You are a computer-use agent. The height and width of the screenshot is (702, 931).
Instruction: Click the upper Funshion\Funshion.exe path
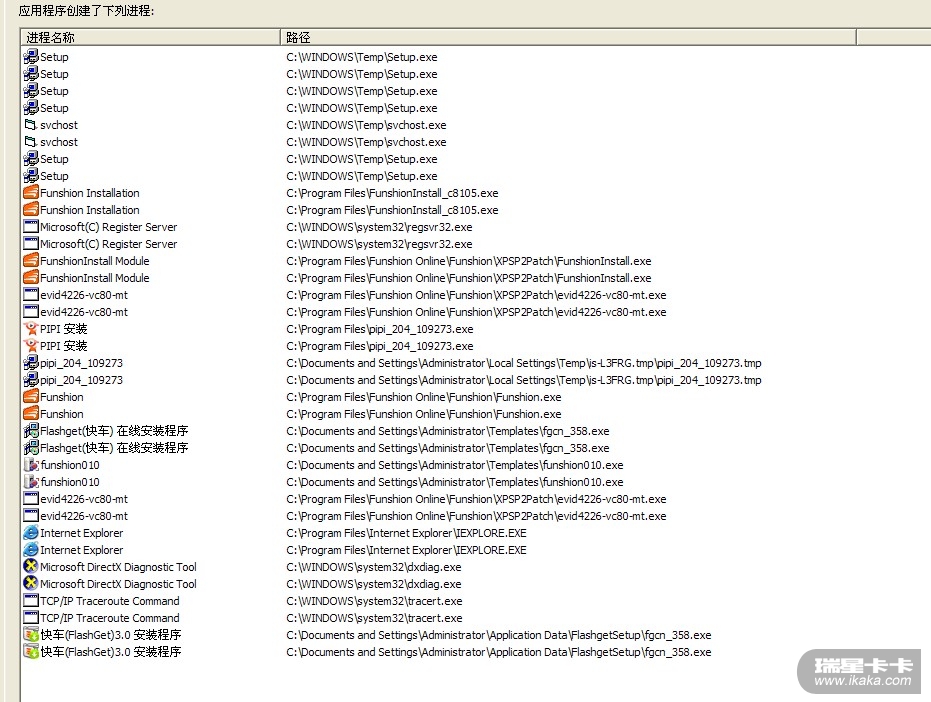(x=424, y=397)
